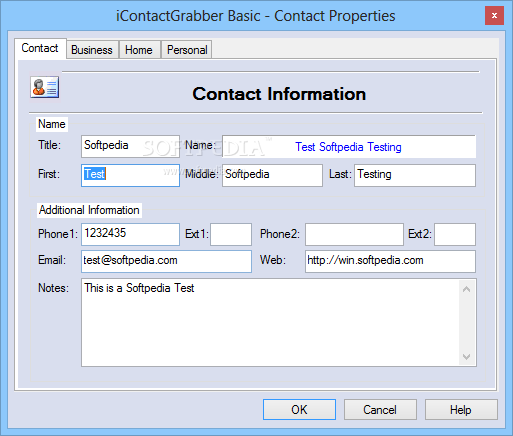
Task: Click the Phone1 field
Action: tap(130, 234)
